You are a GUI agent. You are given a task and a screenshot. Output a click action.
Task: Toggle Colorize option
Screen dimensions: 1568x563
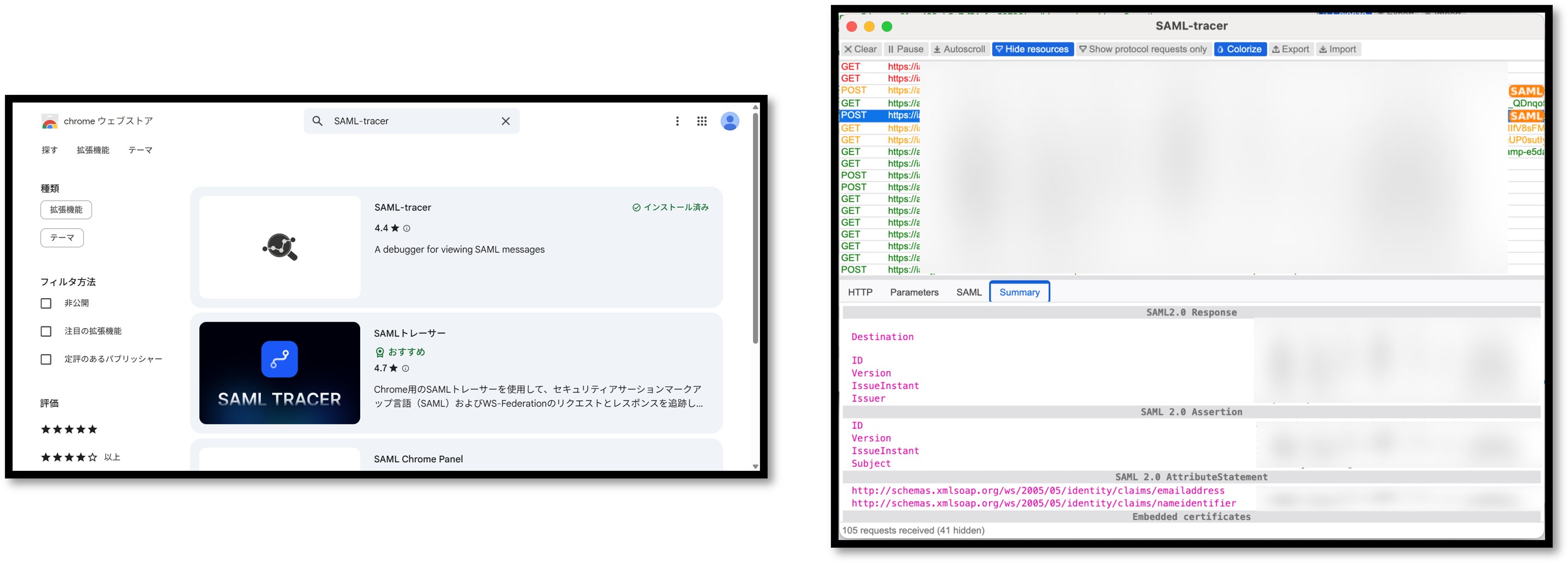click(1240, 49)
